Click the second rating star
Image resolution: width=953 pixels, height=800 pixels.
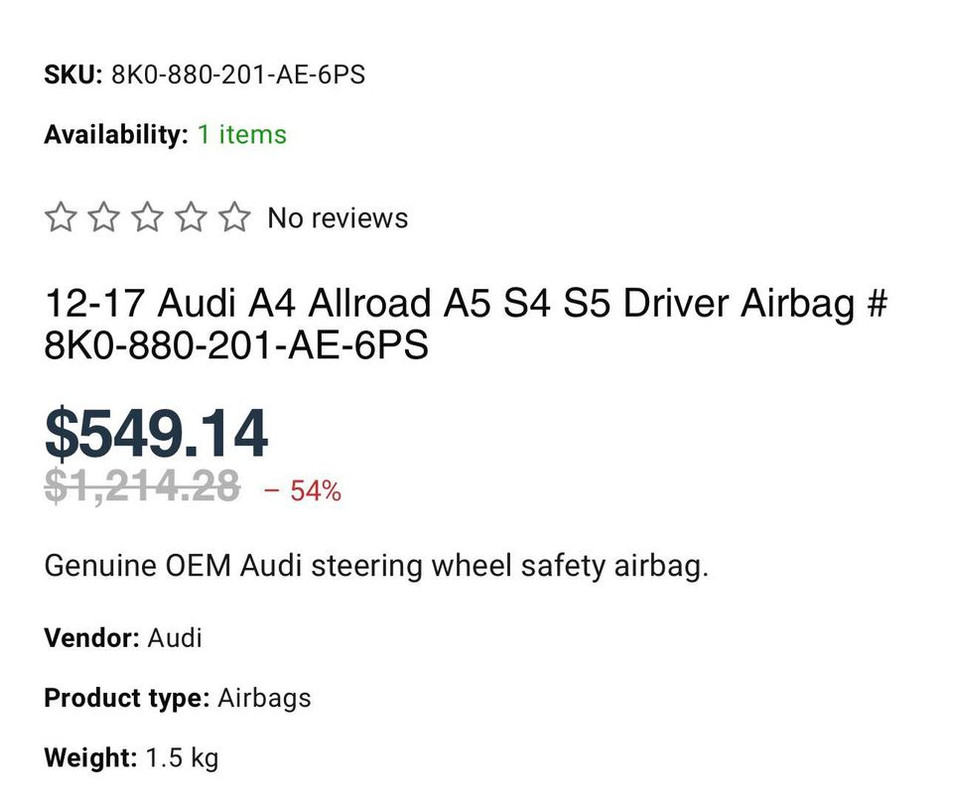pyautogui.click(x=104, y=218)
